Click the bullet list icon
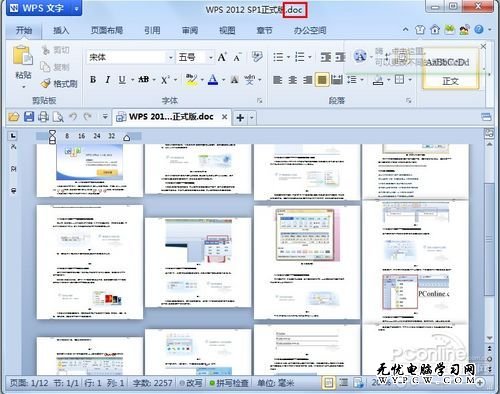 (x=278, y=57)
